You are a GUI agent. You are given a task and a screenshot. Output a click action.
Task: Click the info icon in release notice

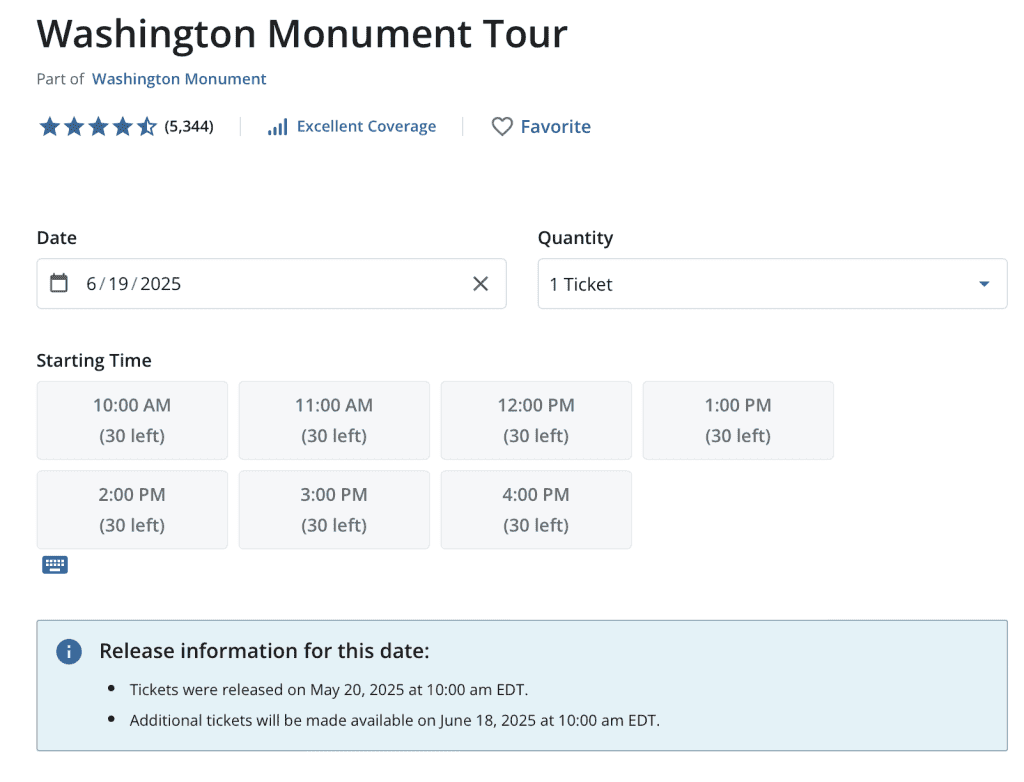[x=68, y=652]
